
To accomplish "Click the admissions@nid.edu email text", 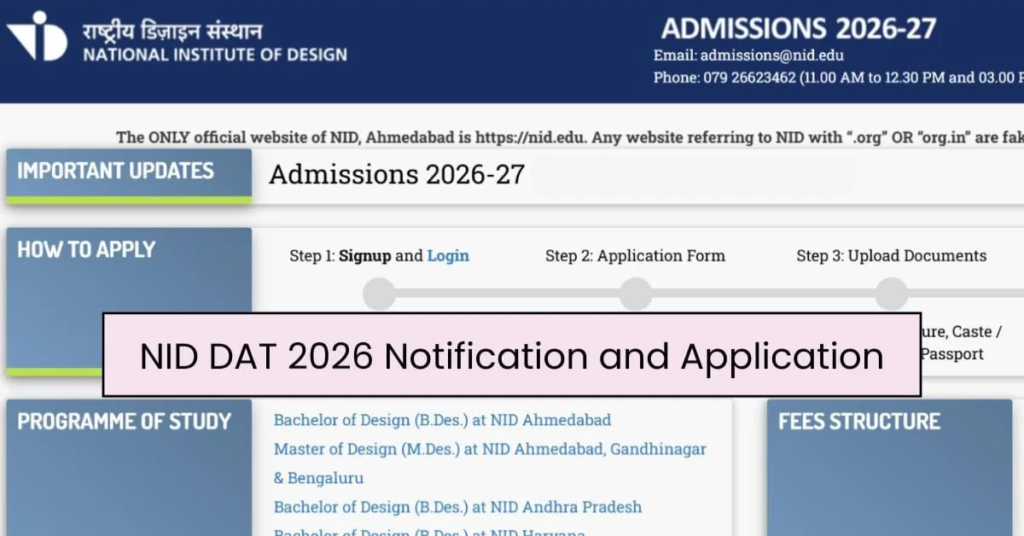I will pyautogui.click(x=772, y=55).
